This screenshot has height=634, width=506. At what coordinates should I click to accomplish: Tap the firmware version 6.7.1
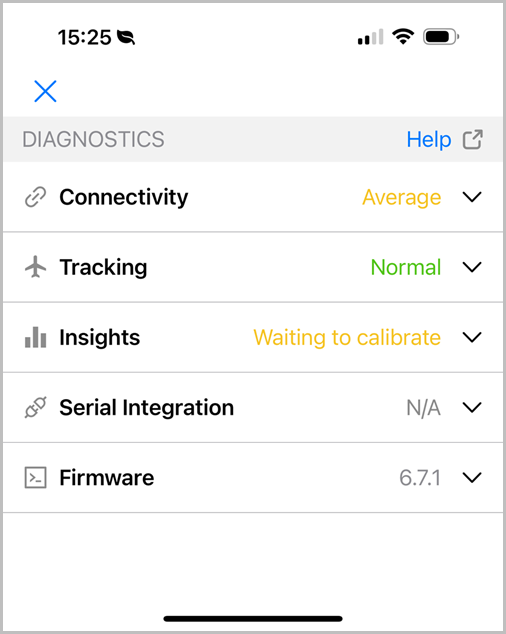(420, 478)
